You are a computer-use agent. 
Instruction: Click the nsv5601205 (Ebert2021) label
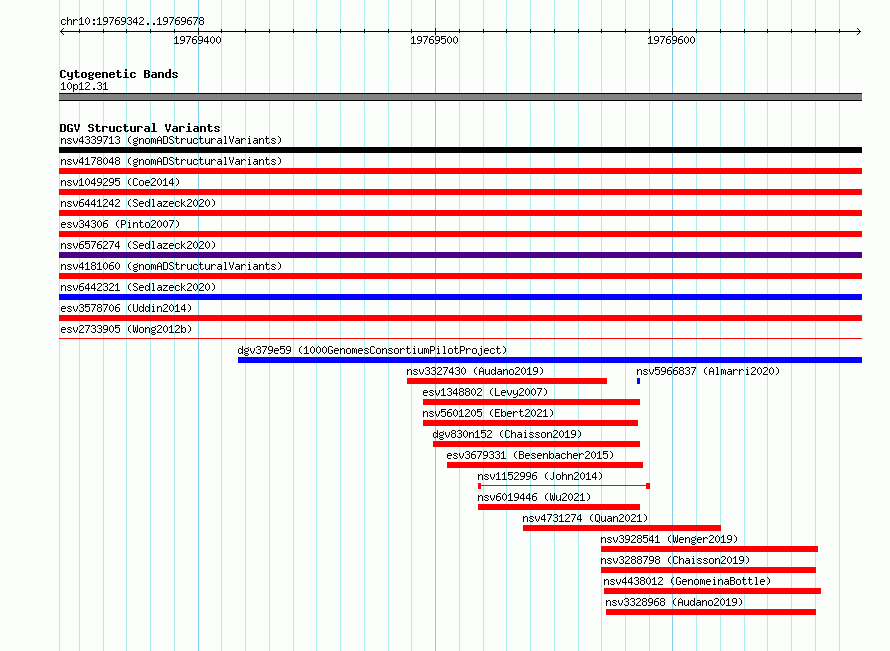(488, 413)
